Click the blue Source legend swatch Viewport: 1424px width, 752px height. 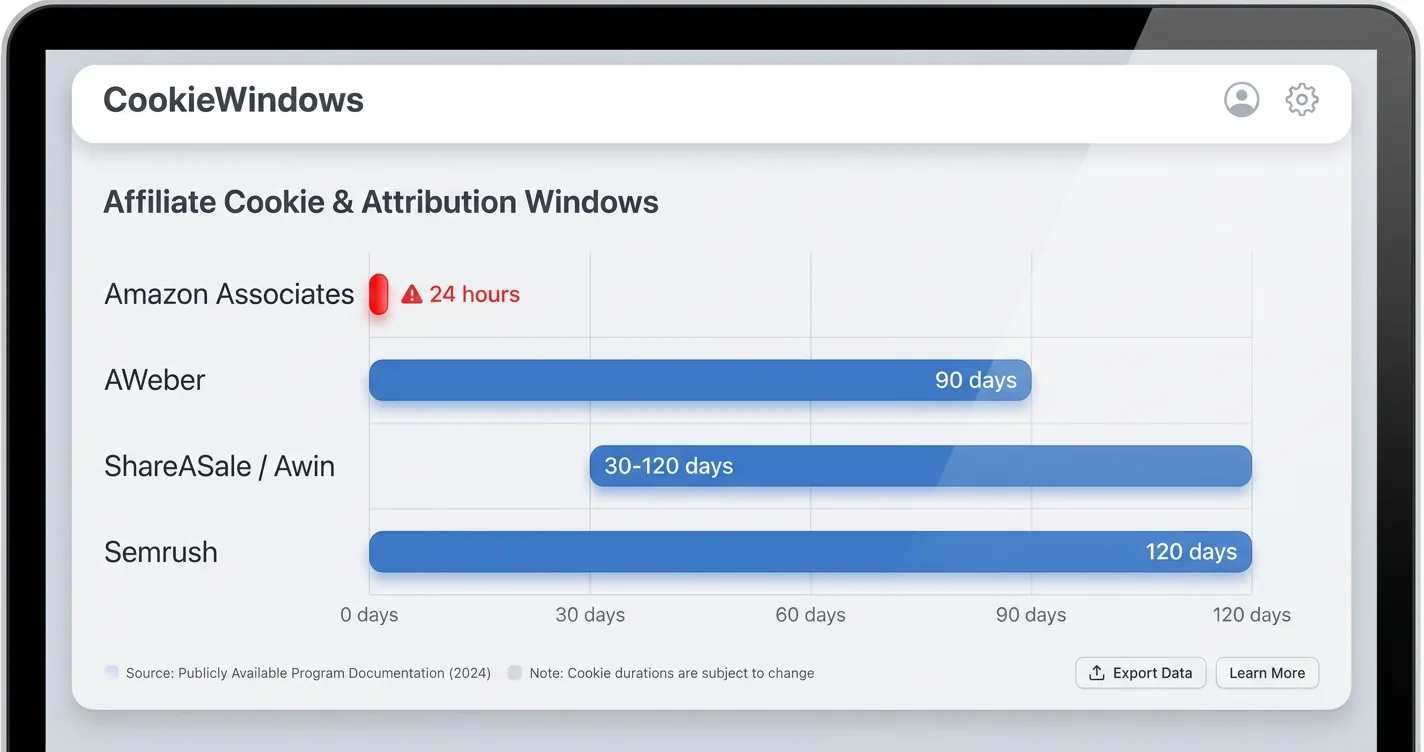pos(112,673)
